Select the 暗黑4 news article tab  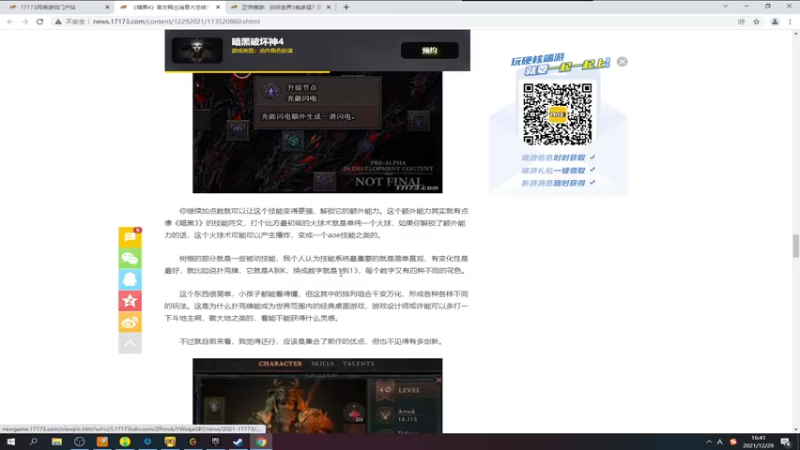[x=168, y=7]
